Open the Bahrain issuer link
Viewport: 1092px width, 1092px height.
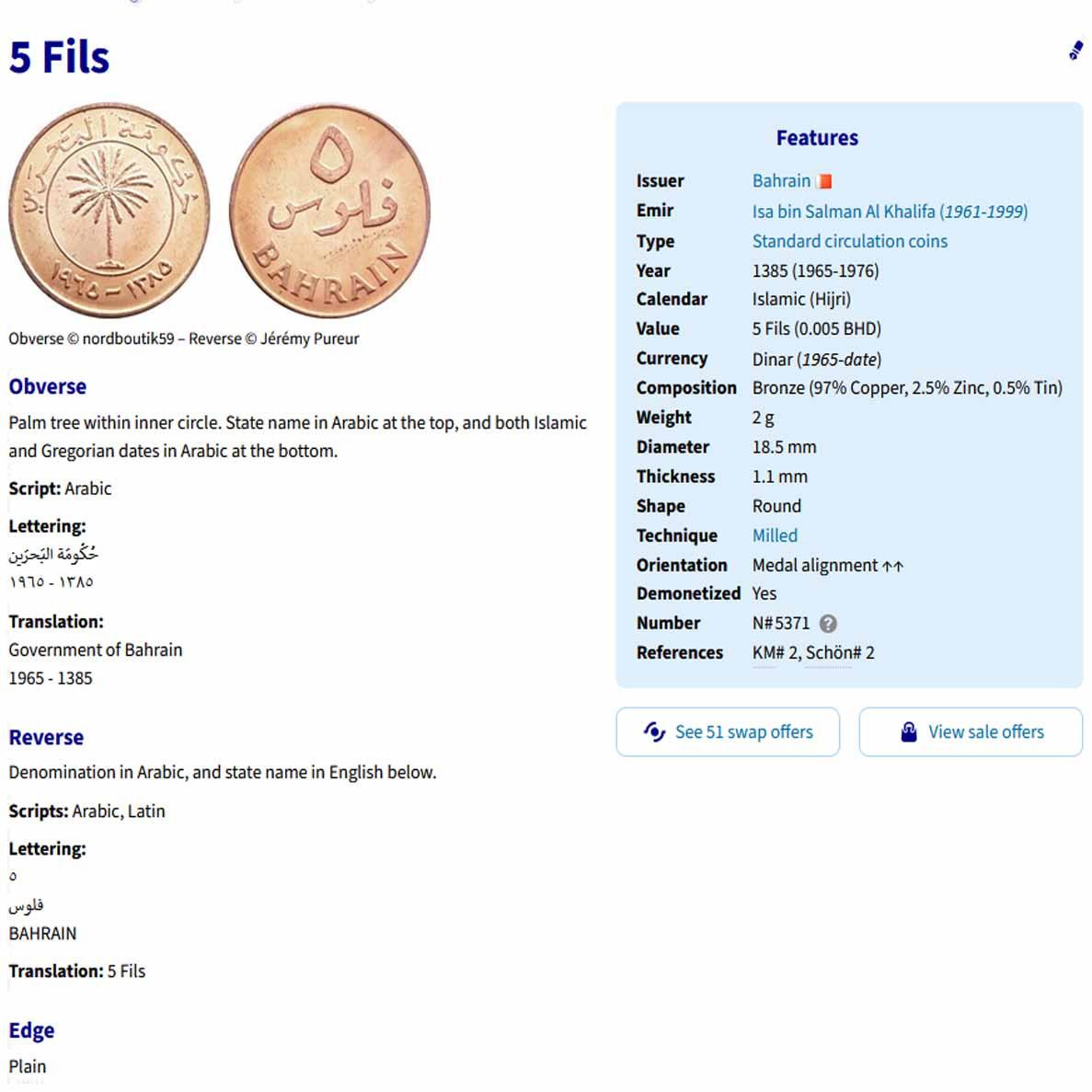click(x=781, y=181)
